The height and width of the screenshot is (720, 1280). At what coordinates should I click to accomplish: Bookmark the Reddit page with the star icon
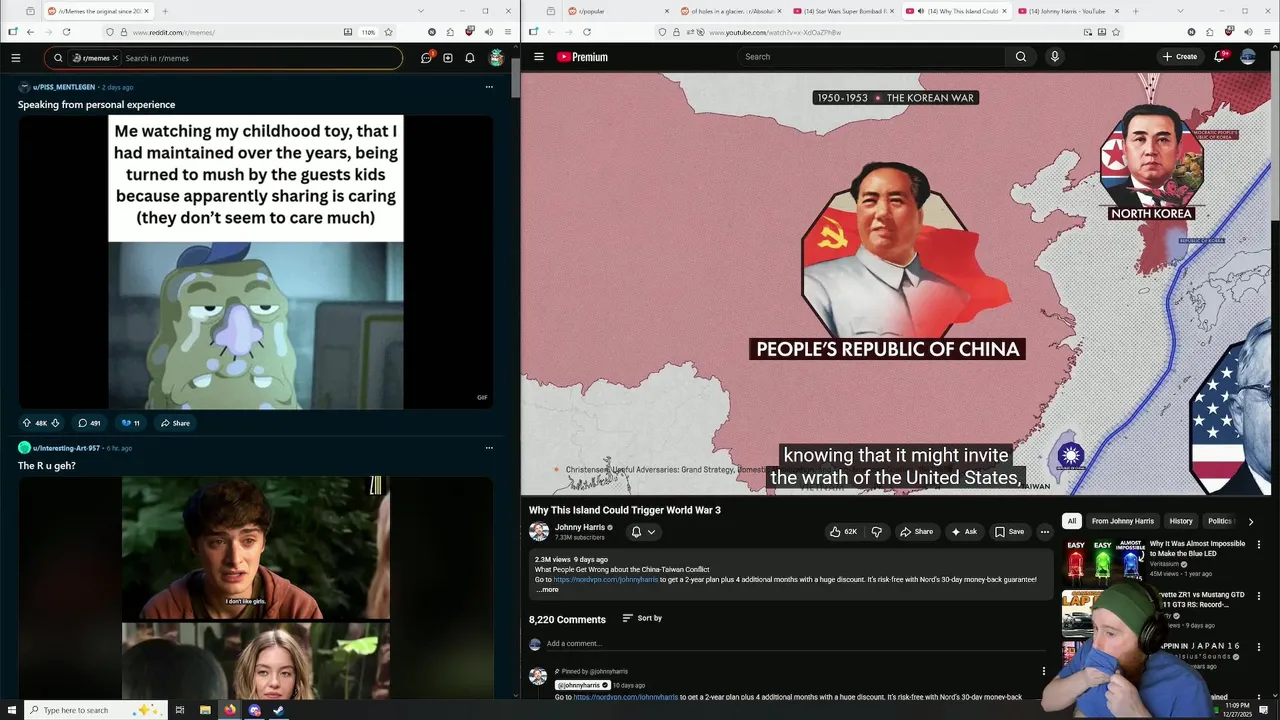tap(389, 32)
